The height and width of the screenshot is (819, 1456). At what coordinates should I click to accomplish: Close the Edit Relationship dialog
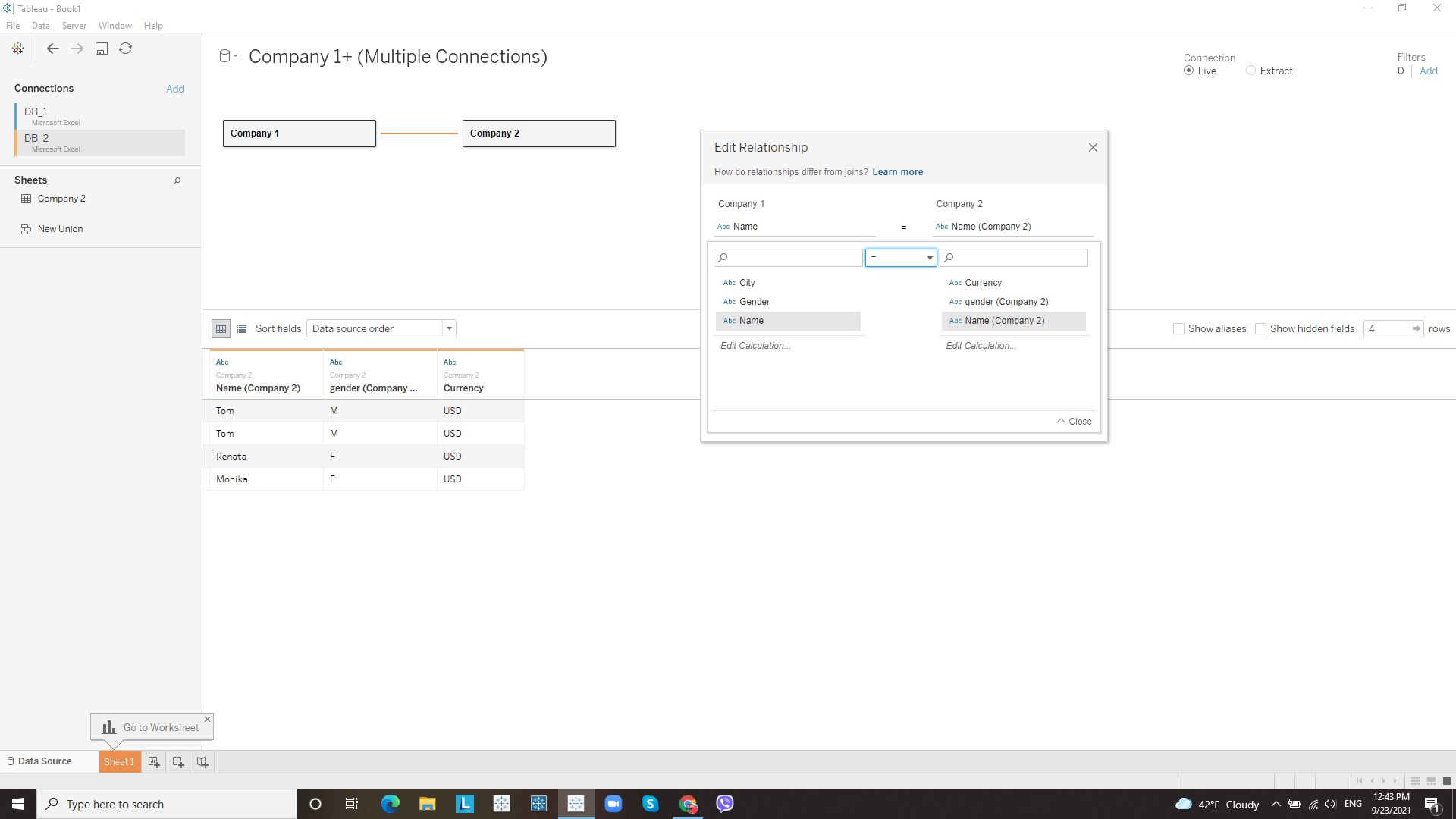click(1093, 148)
